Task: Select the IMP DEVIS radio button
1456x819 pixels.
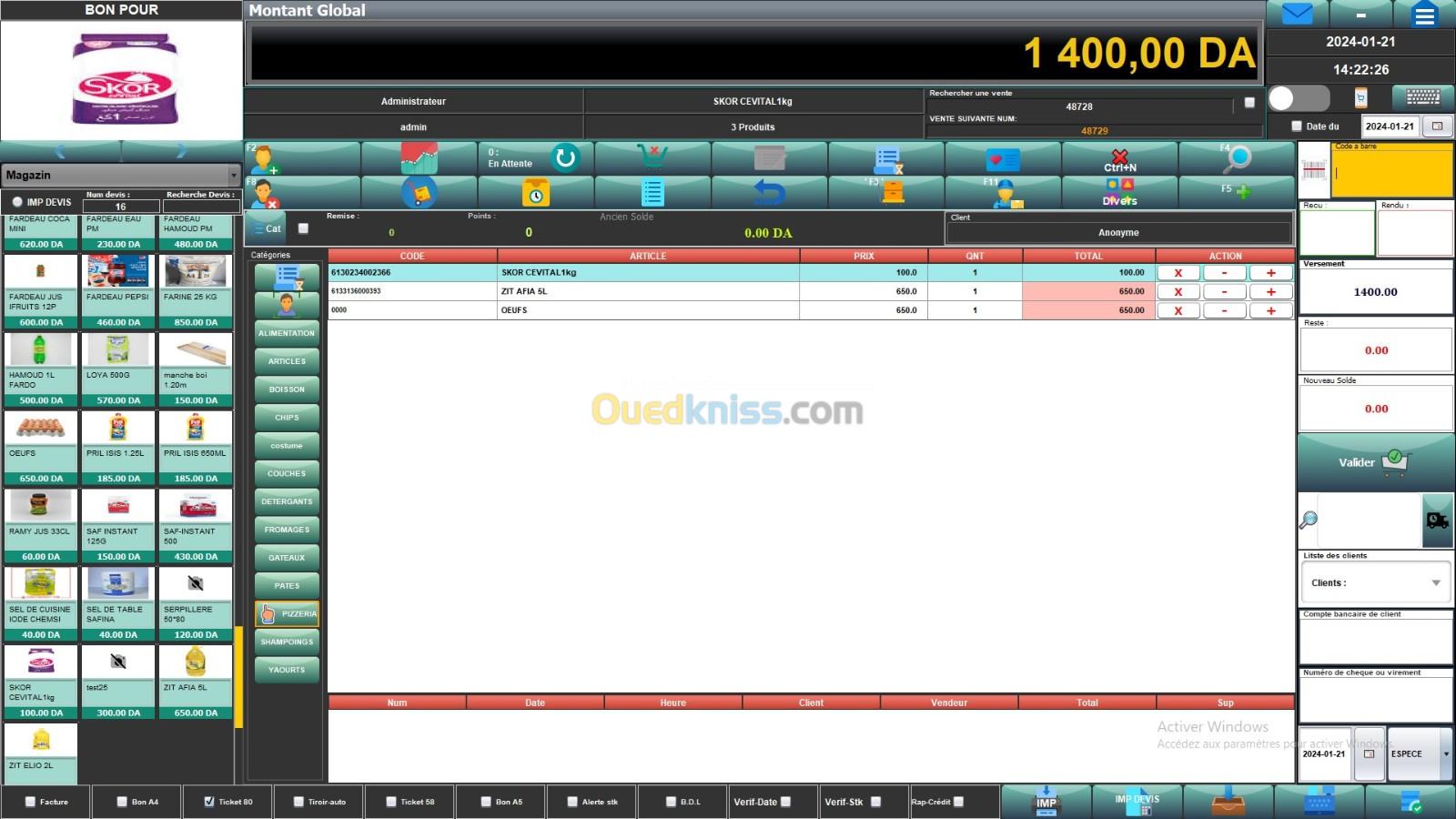Action: coord(17,202)
